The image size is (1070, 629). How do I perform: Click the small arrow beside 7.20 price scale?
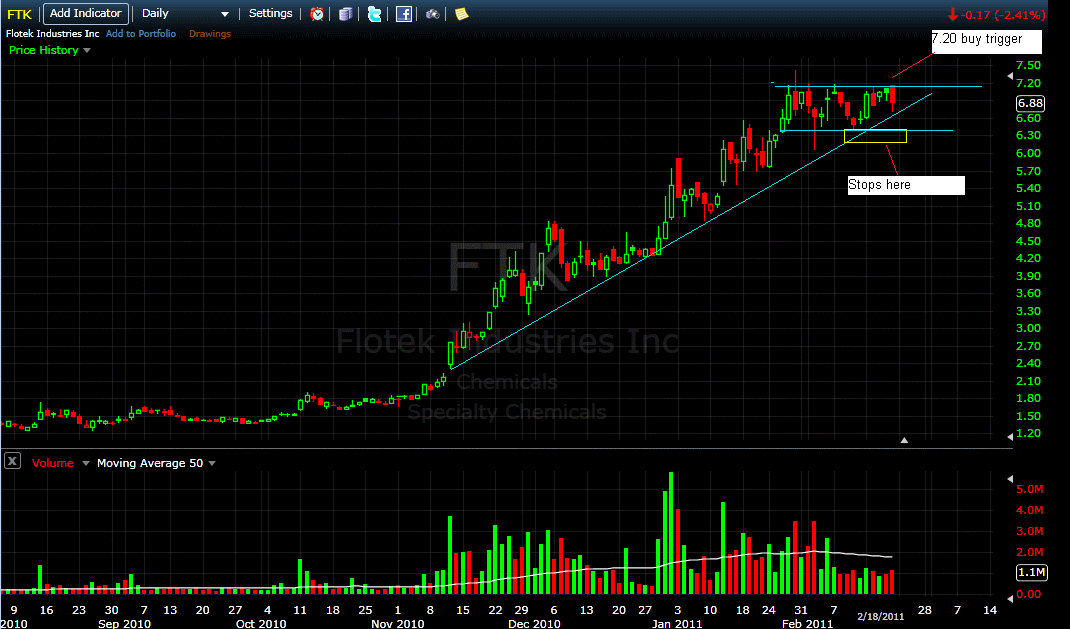tap(1010, 76)
